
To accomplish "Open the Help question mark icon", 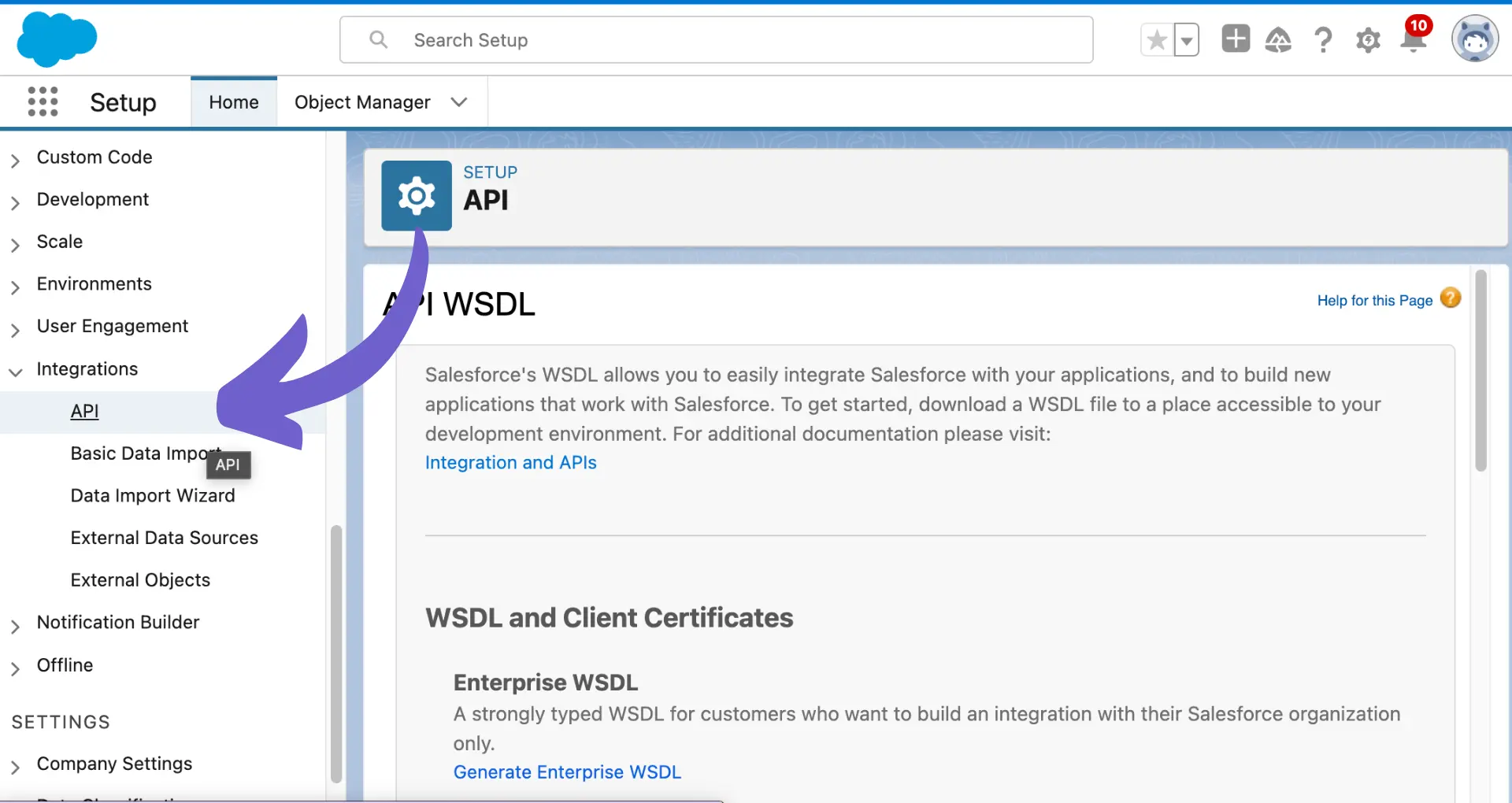I will (x=1324, y=39).
